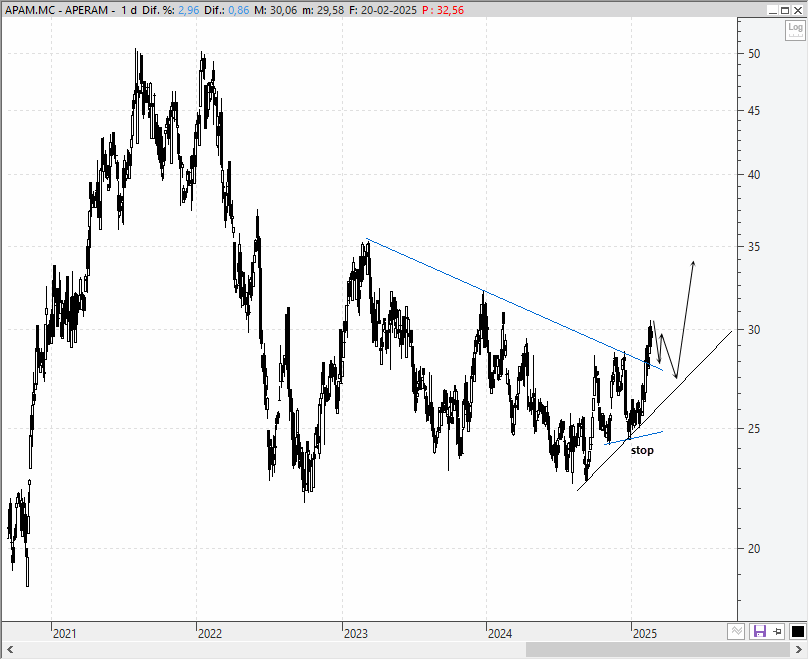Click the 2022 label on time axis
The width and height of the screenshot is (809, 660).
pyautogui.click(x=210, y=634)
